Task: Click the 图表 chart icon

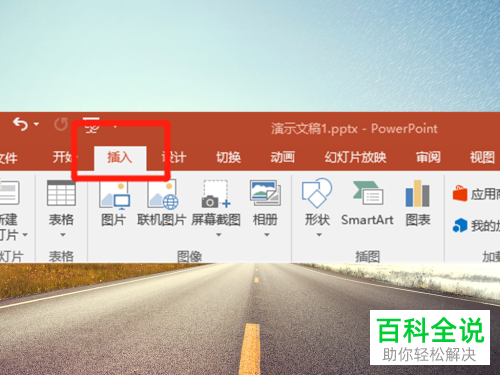Action: point(417,194)
